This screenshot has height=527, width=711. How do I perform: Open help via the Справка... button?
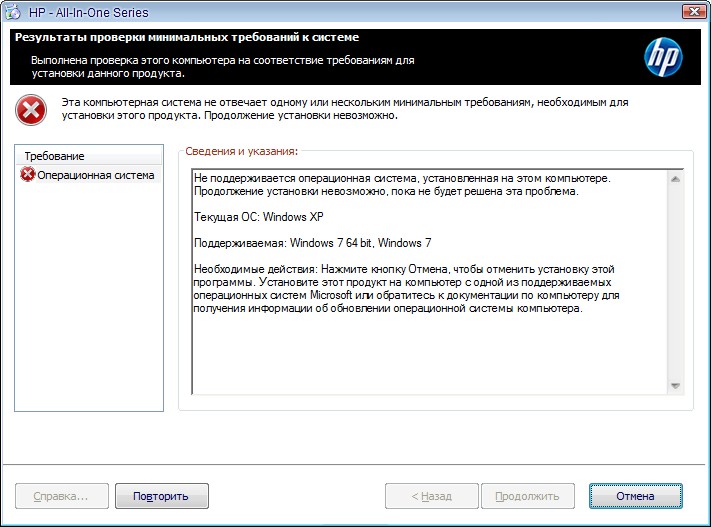pyautogui.click(x=61, y=496)
